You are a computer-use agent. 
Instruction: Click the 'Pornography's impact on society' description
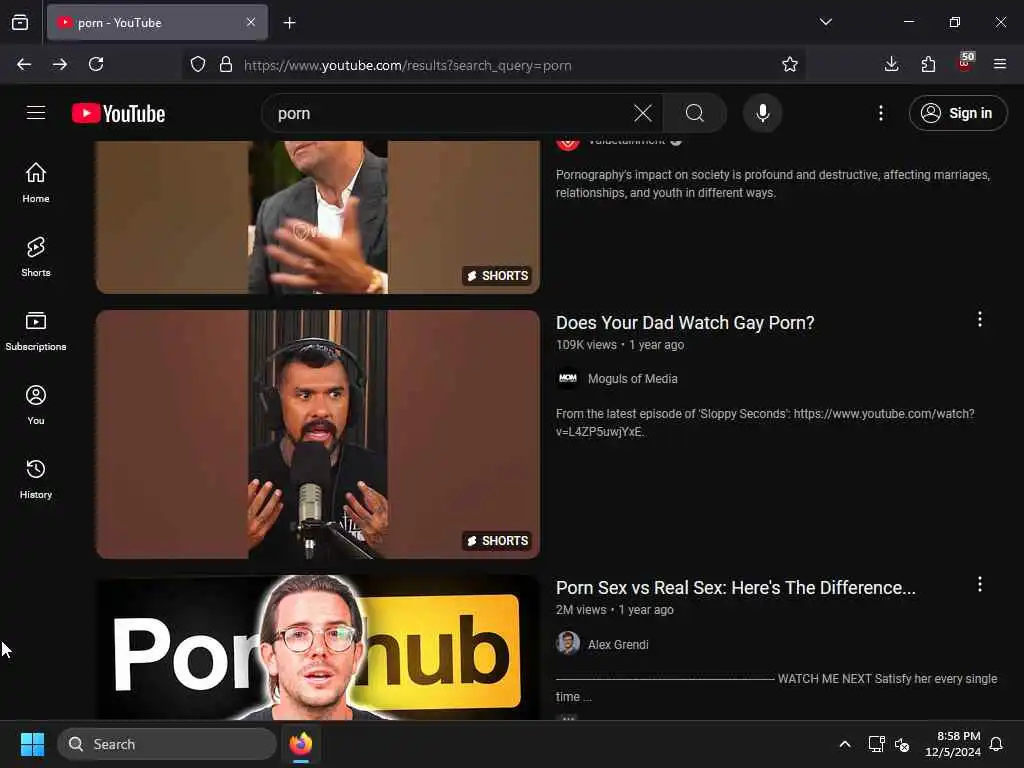[x=773, y=184]
